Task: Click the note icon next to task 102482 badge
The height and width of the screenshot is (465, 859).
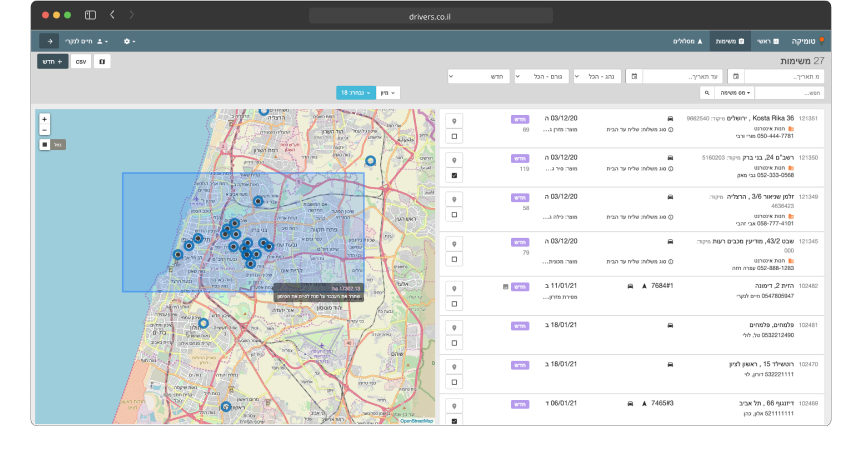Action: click(505, 287)
